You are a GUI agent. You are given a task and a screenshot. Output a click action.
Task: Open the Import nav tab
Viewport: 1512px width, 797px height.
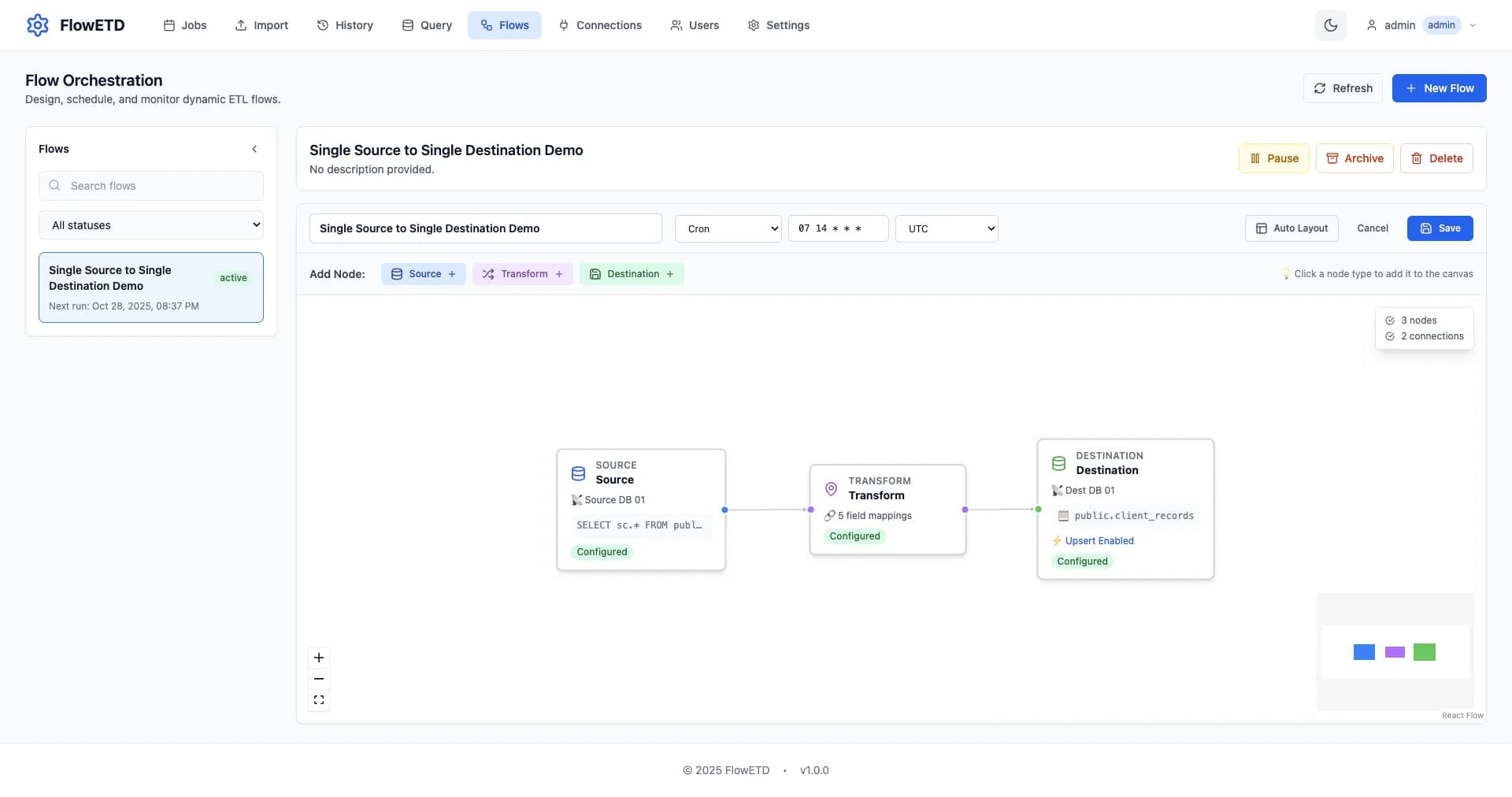(261, 25)
